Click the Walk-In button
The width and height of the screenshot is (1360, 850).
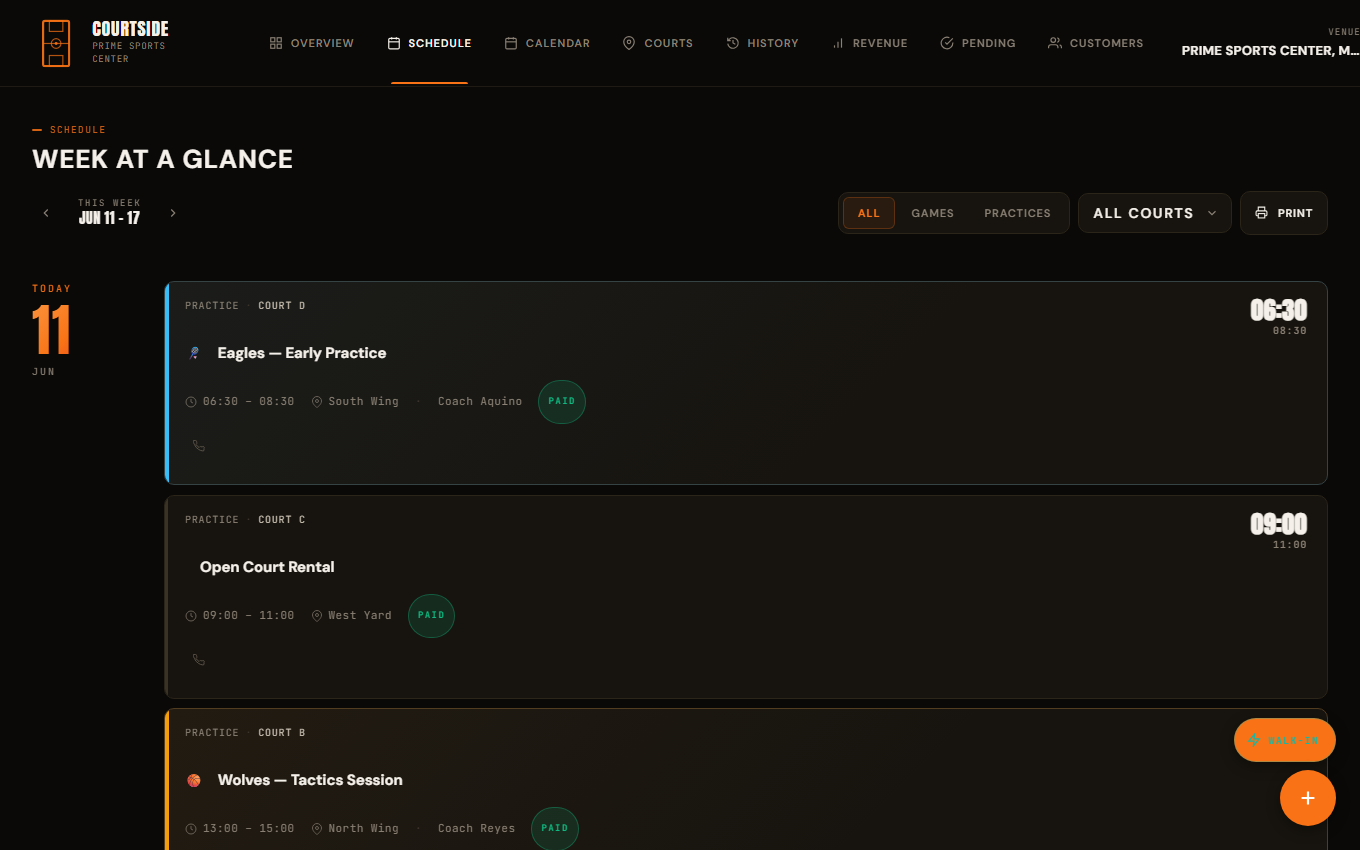click(1285, 740)
